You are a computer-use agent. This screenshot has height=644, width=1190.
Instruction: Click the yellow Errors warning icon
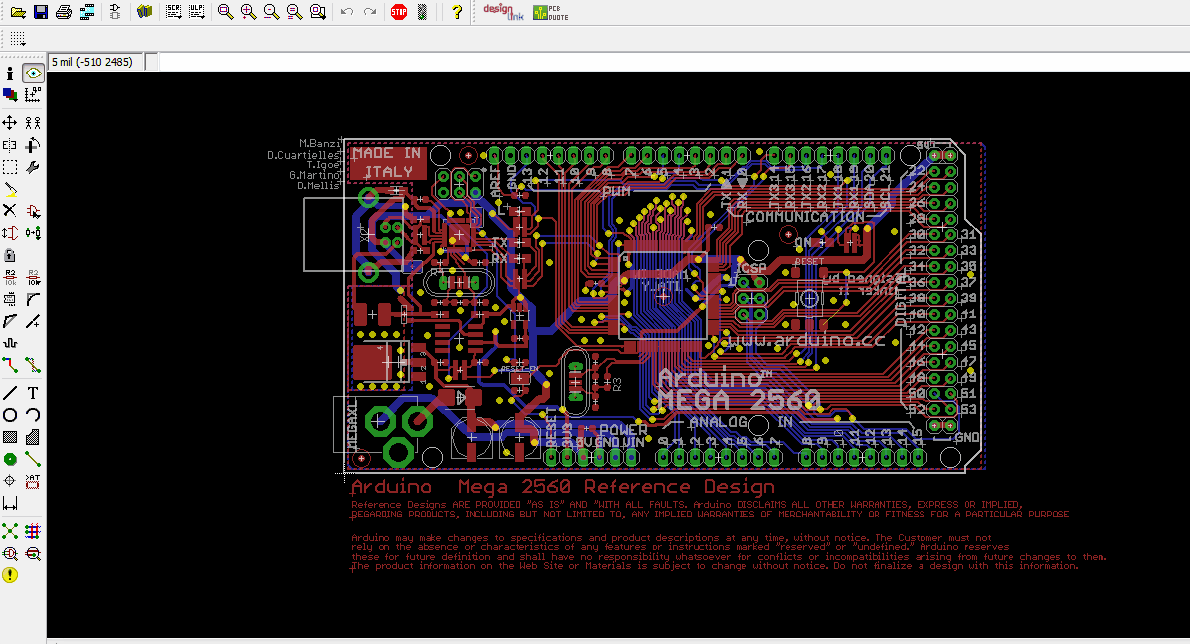click(x=10, y=575)
